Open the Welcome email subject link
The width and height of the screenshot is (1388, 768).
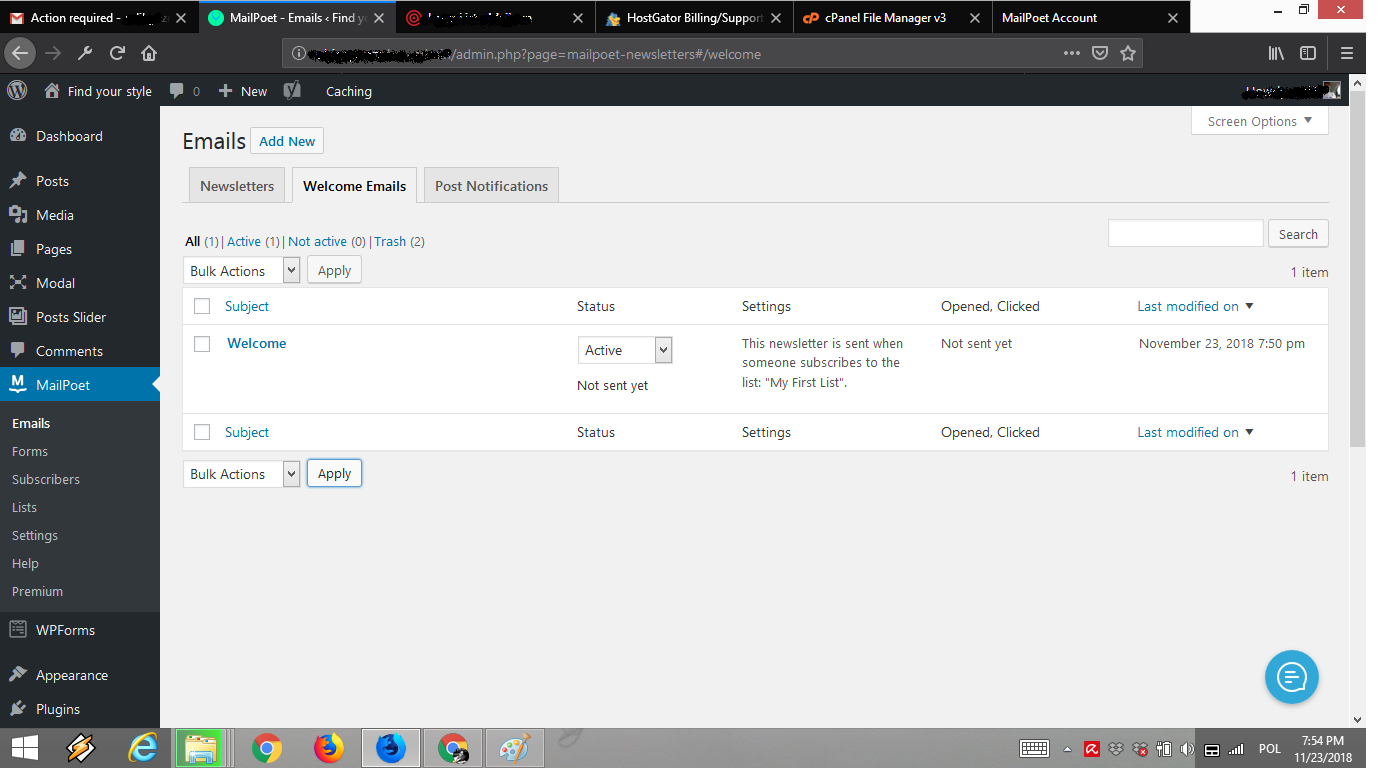(257, 343)
